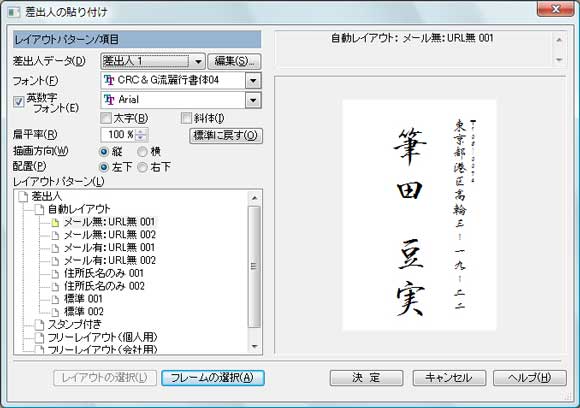Click the ヘルプ(H) button

pyautogui.click(x=530, y=378)
